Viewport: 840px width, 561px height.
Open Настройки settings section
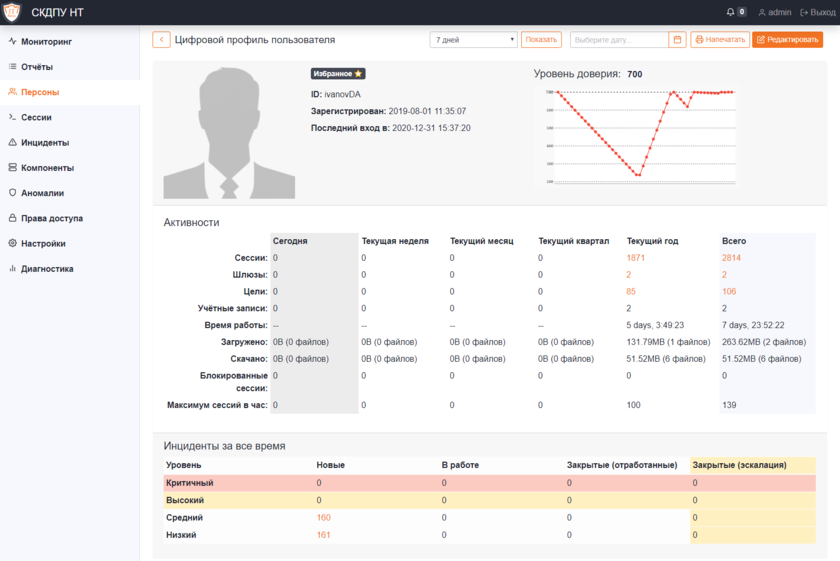point(43,243)
